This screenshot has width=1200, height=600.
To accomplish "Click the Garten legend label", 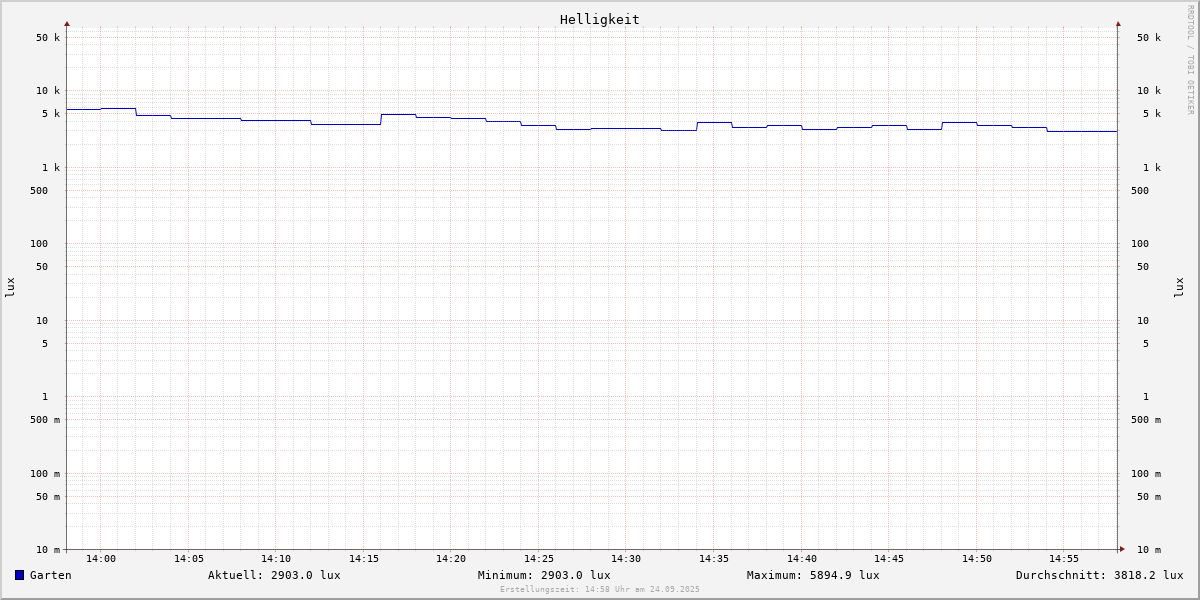I will pyautogui.click(x=50, y=575).
